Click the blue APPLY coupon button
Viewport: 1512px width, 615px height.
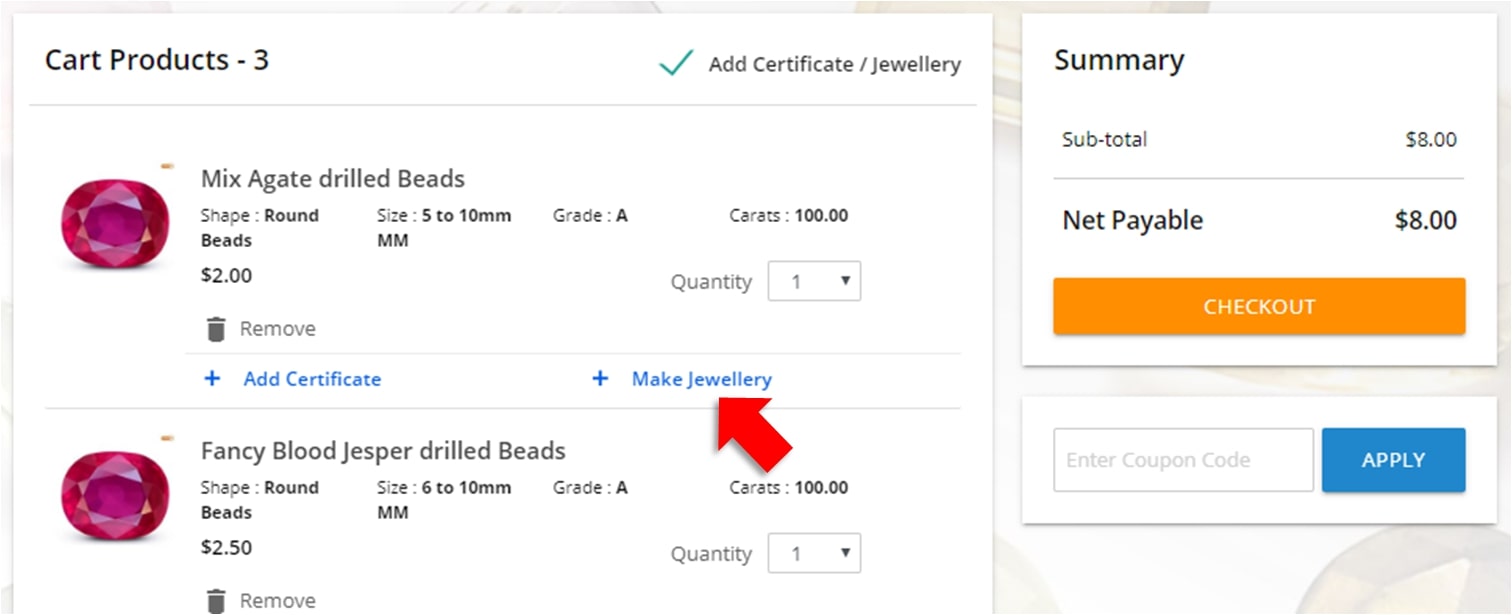(x=1393, y=460)
